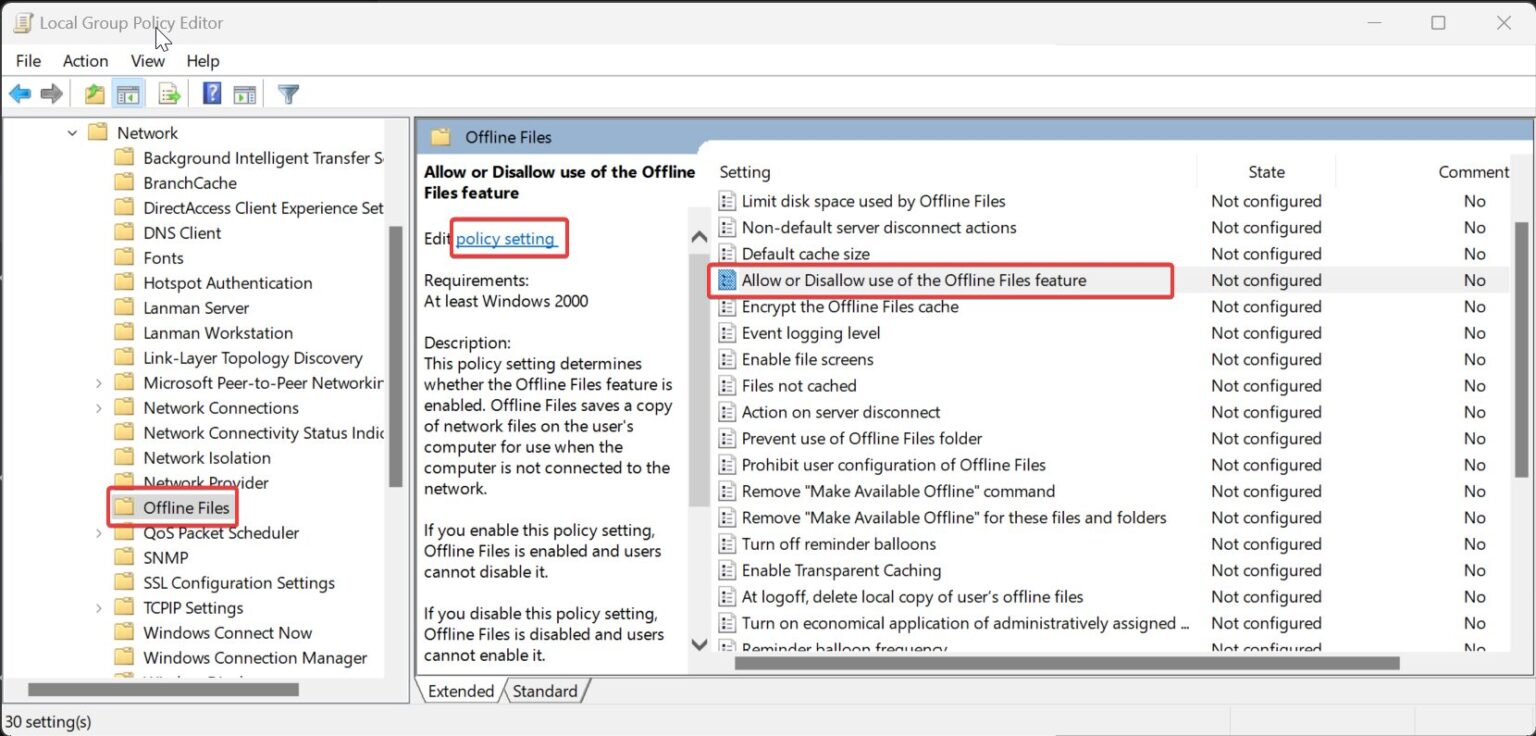Image resolution: width=1536 pixels, height=736 pixels.
Task: Select the 'Turn off reminder balloons' setting
Action: (x=837, y=543)
